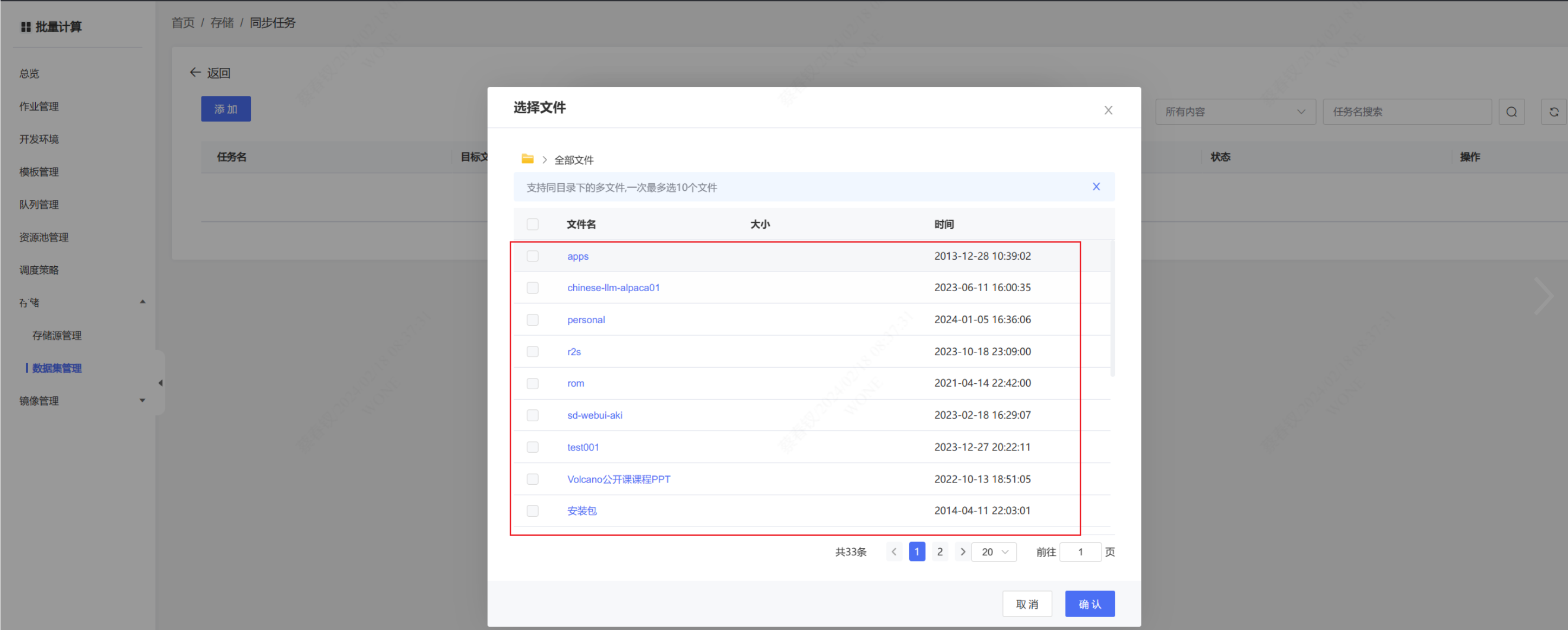Check the box for chinese-llm-alpaca01
The height and width of the screenshot is (630, 1568).
click(533, 287)
